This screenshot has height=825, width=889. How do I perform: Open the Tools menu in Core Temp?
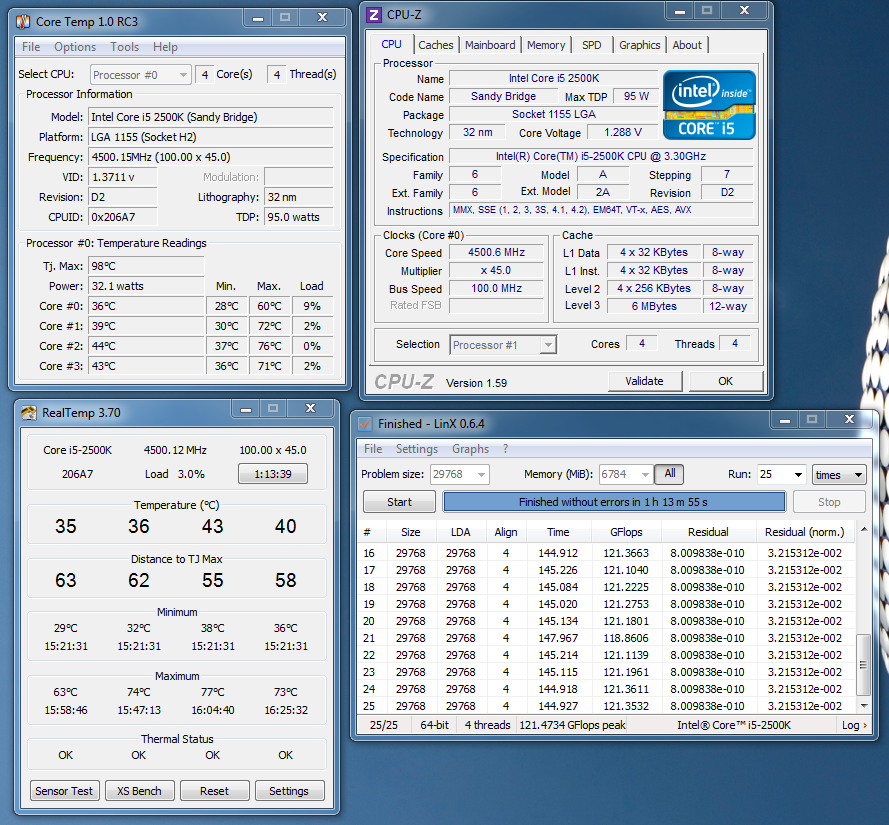coord(125,47)
